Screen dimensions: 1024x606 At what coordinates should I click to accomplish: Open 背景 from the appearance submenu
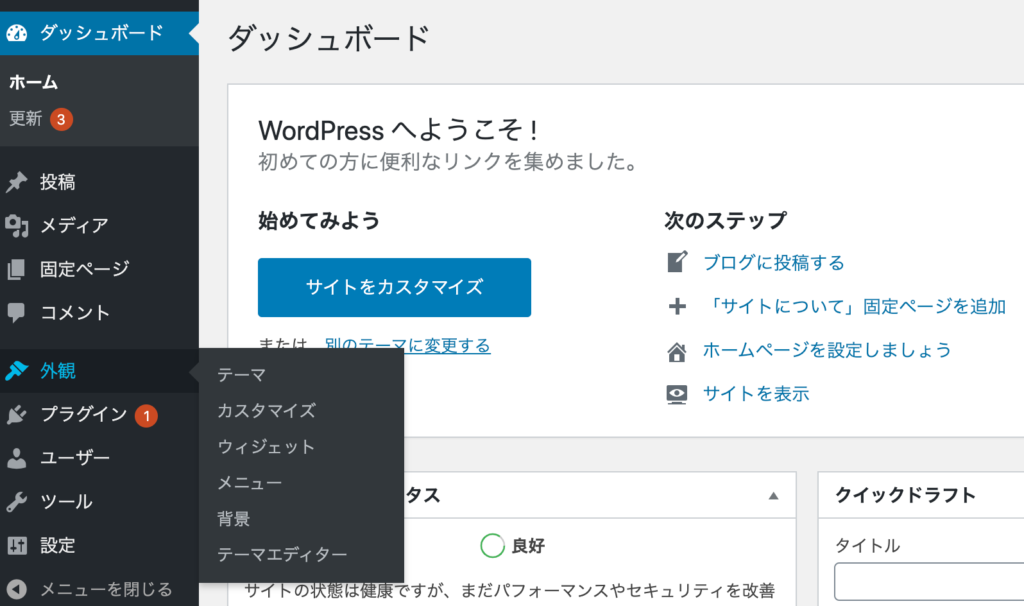pos(234,519)
